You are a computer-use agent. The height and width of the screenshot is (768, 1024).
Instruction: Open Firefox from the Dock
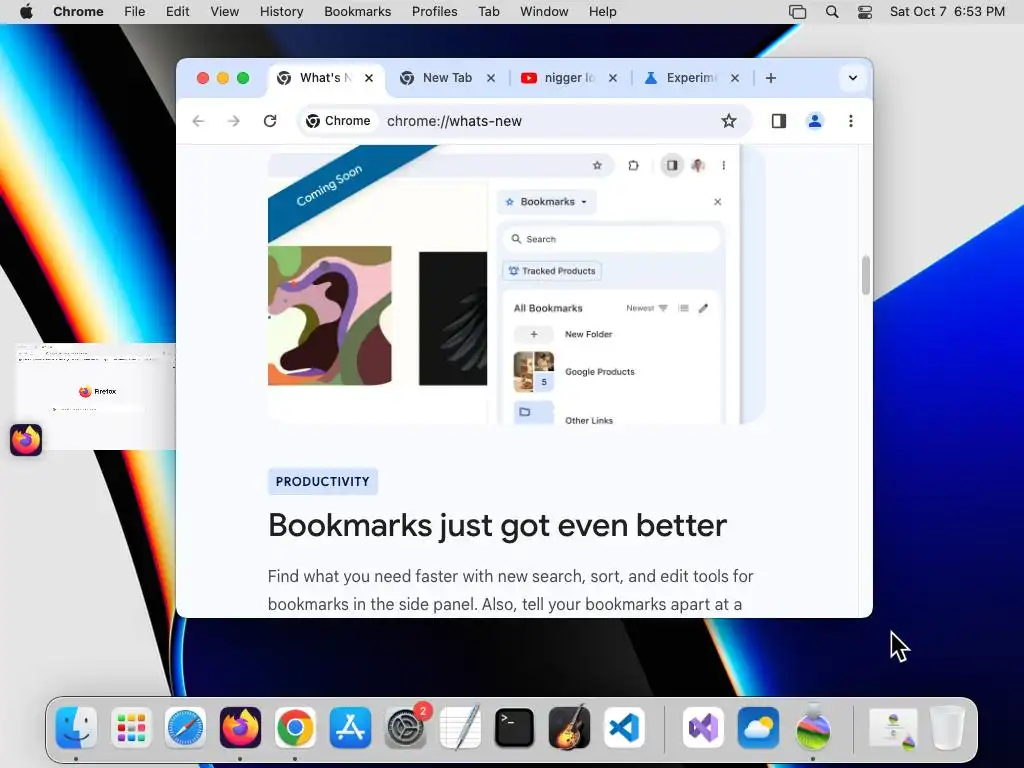pos(240,728)
